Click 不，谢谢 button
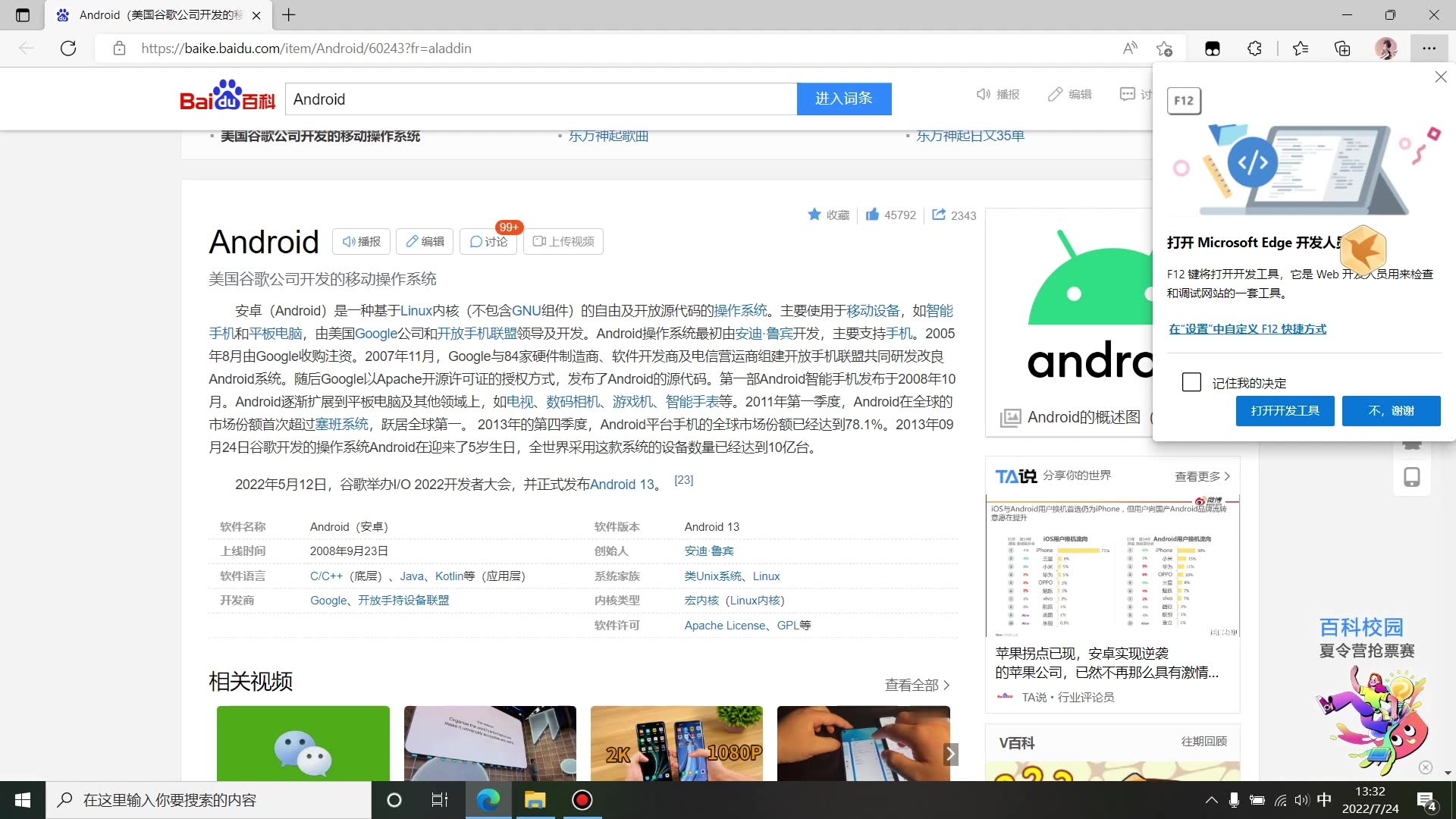Viewport: 1456px width, 819px height. click(1392, 411)
